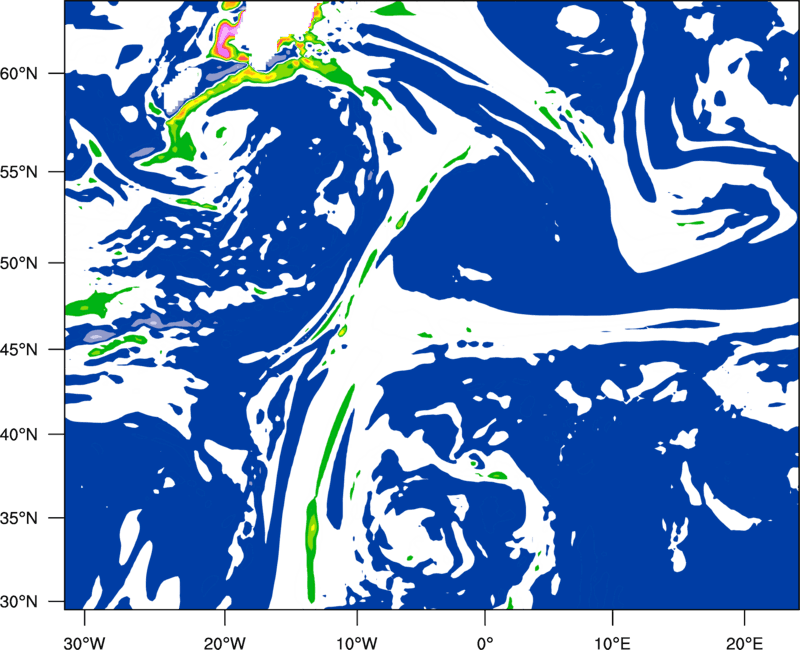Click the 0° longitude label
Screen dimensions: 800x650
pyautogui.click(x=485, y=643)
